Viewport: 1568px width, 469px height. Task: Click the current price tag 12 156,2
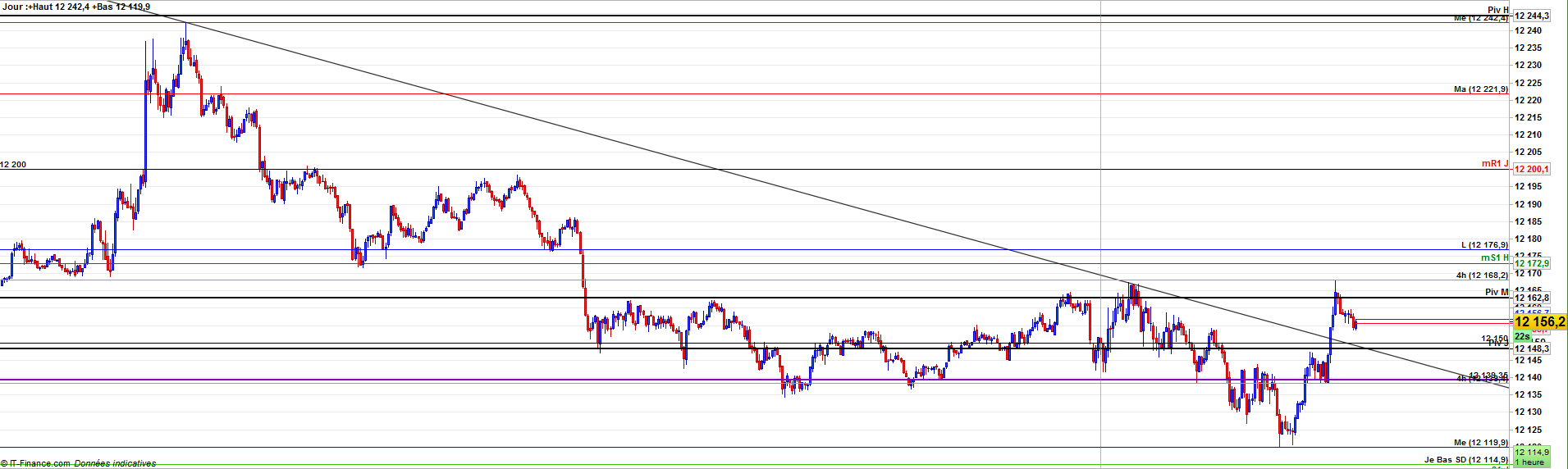point(1539,322)
